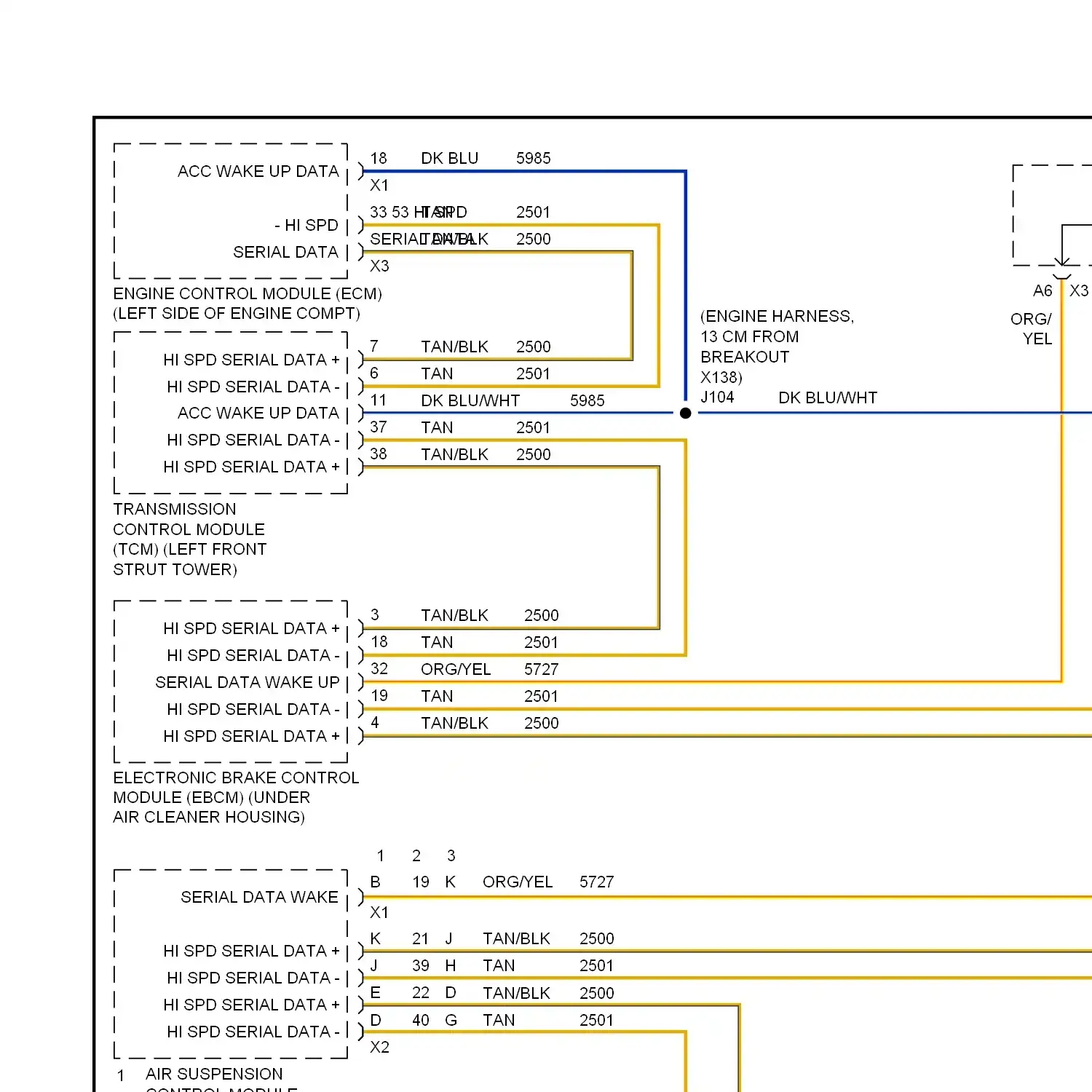Select the (ENGINE HARNESS, text line

click(777, 316)
